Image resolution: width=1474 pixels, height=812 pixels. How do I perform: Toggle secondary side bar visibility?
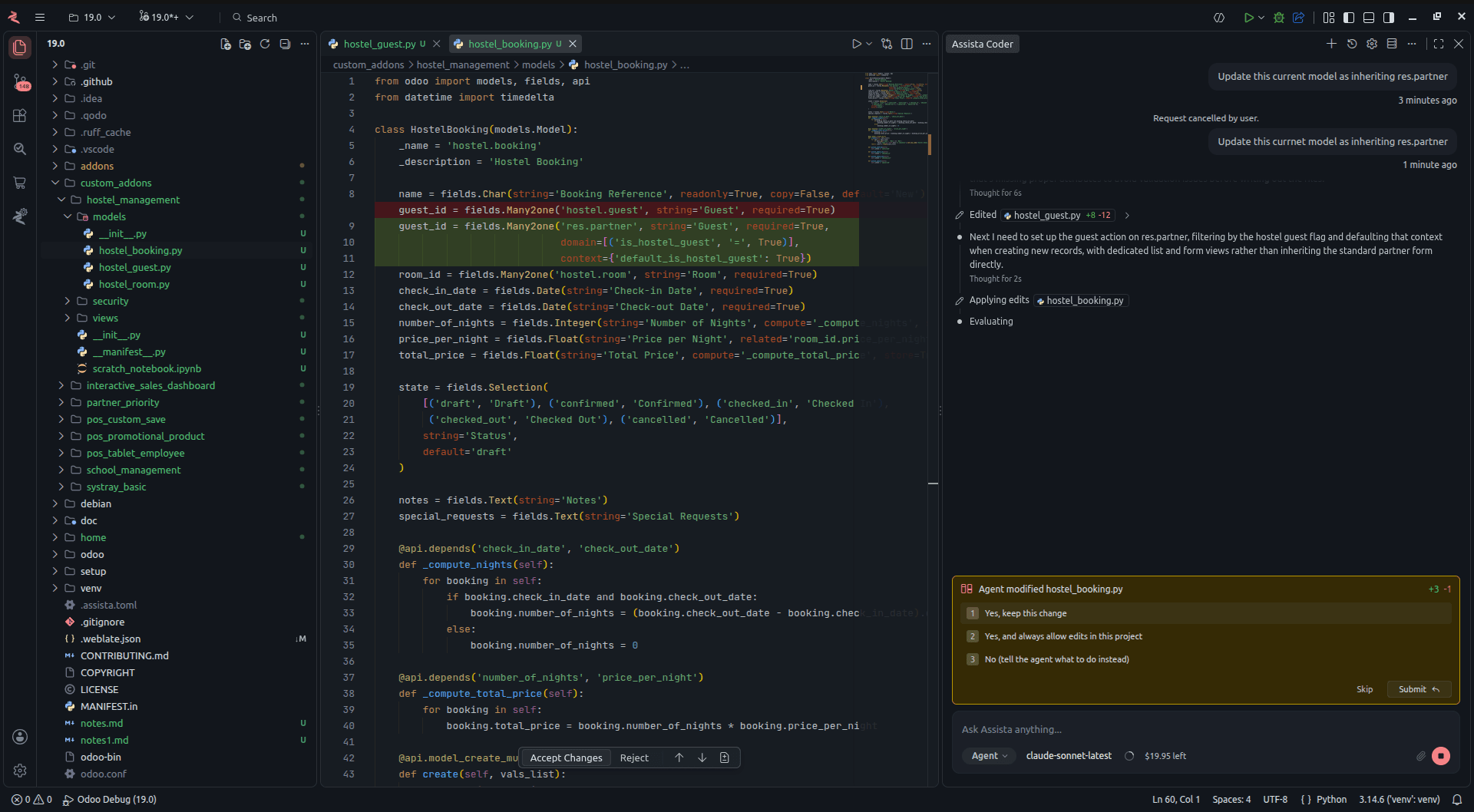pos(1389,18)
